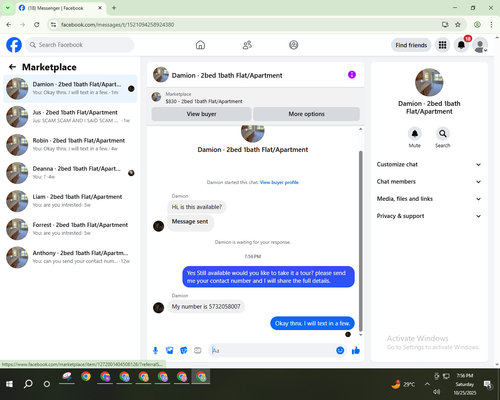The height and width of the screenshot is (400, 500).
Task: Open Forrest conversation in list
Action: (70, 229)
